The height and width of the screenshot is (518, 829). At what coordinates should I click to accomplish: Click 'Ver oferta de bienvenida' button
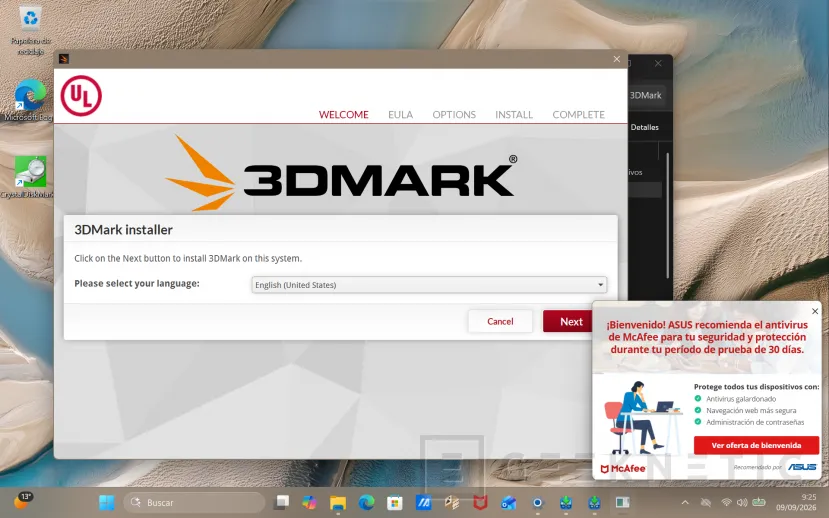coord(756,445)
